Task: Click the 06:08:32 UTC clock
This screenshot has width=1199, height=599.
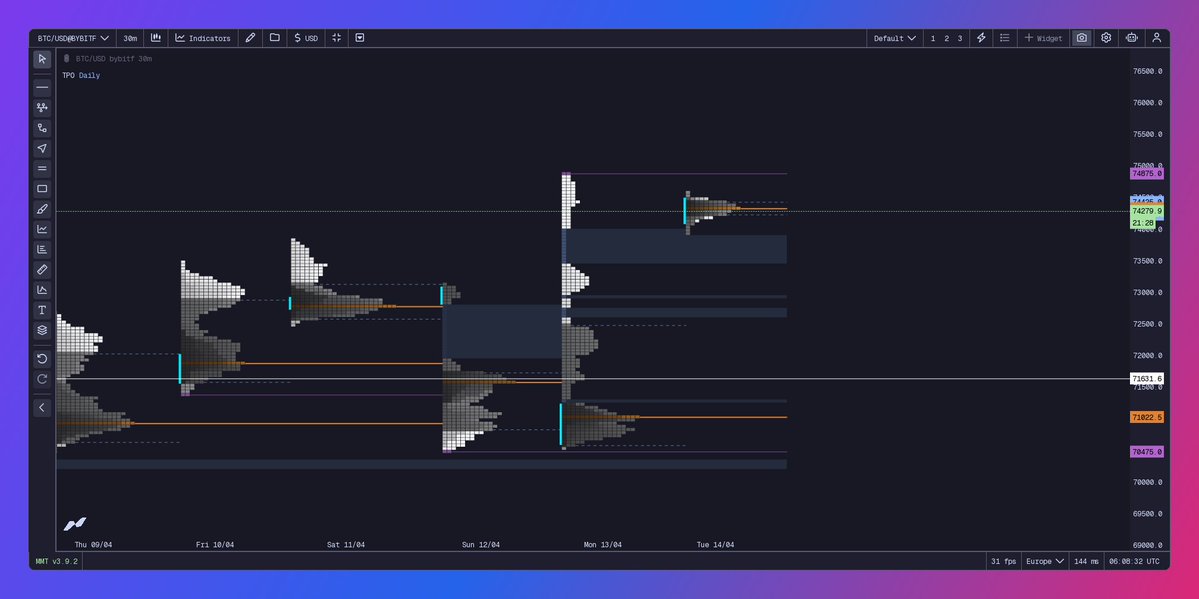Action: click(1134, 562)
